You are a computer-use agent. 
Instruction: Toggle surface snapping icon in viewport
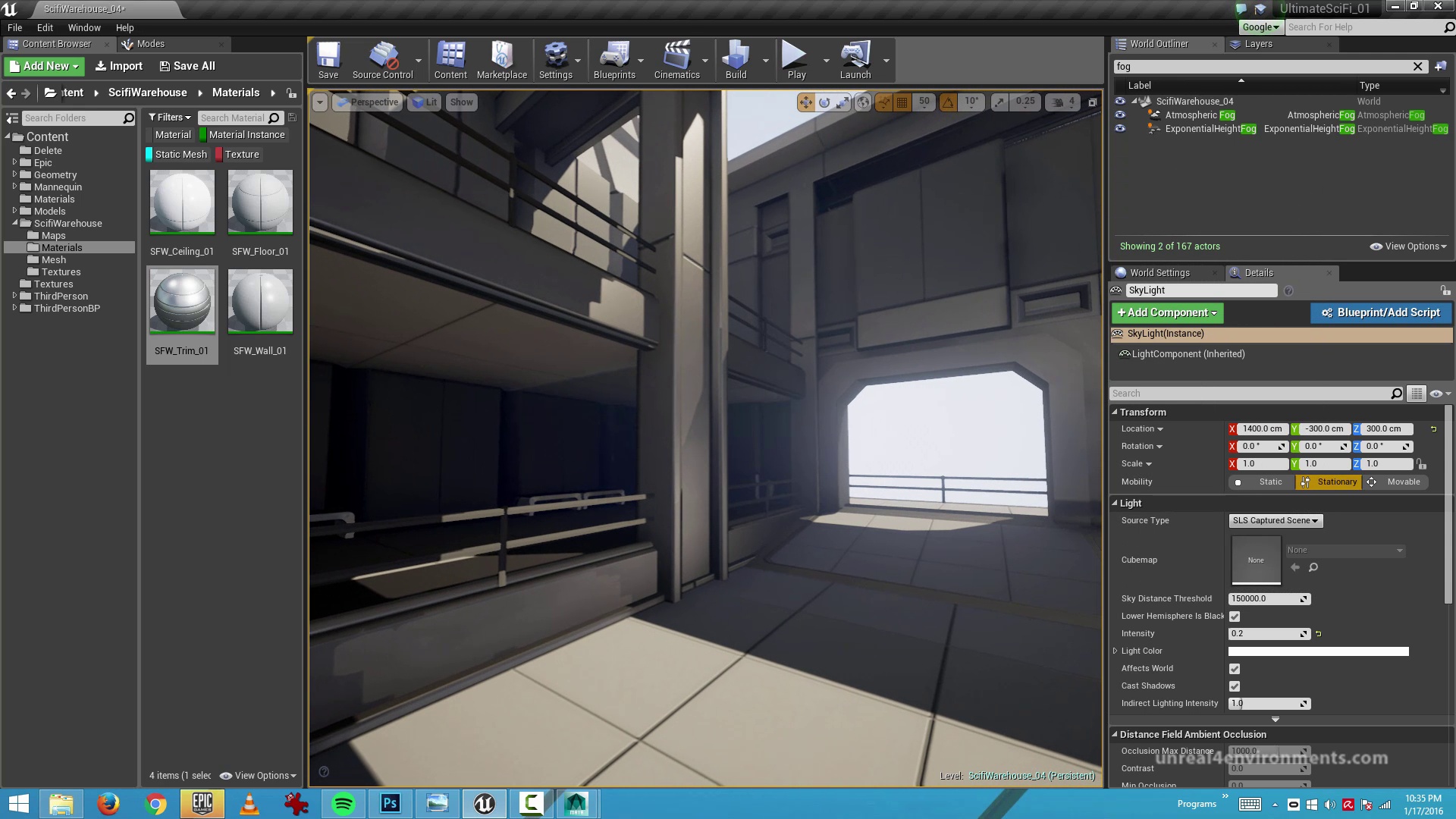tap(883, 102)
